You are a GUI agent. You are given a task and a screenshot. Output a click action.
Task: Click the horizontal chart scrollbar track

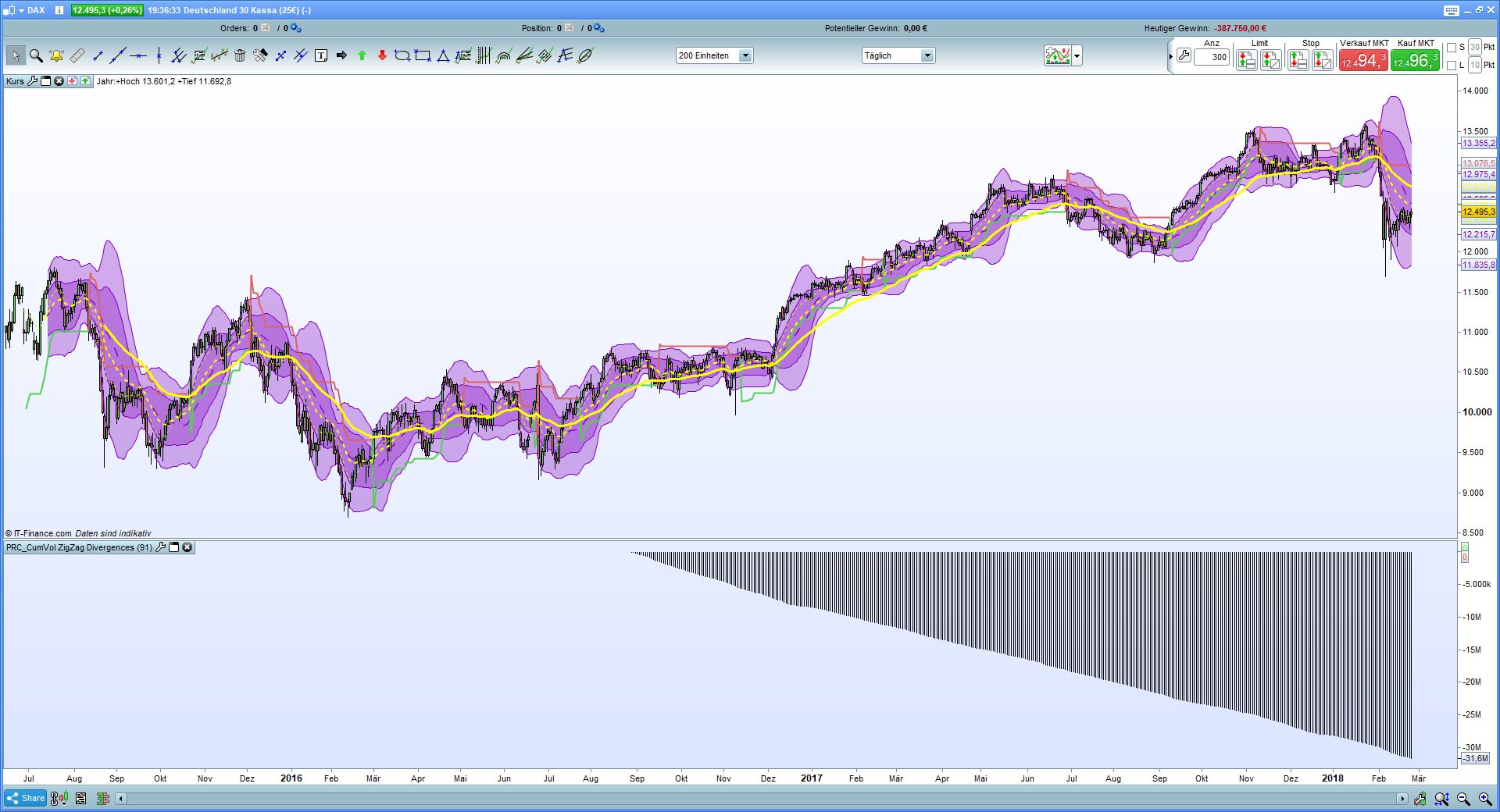click(x=762, y=799)
